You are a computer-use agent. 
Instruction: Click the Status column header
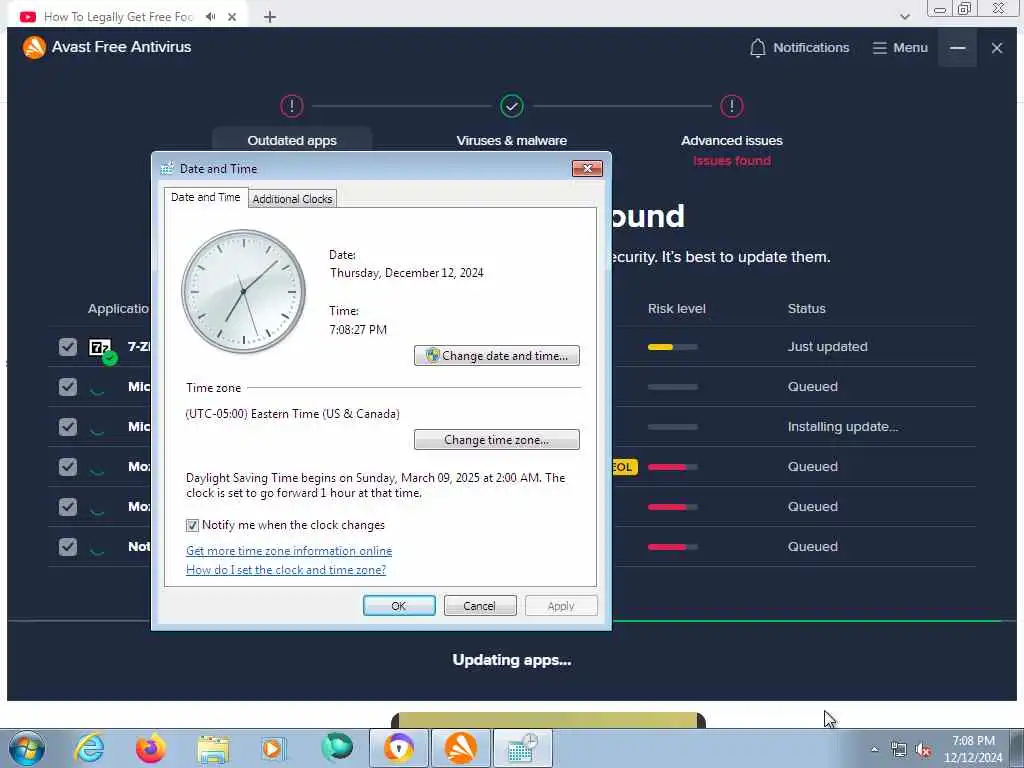[x=807, y=308]
